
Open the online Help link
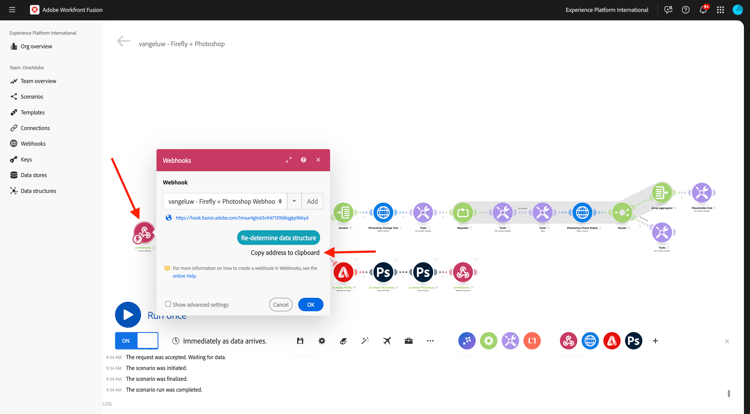point(184,276)
